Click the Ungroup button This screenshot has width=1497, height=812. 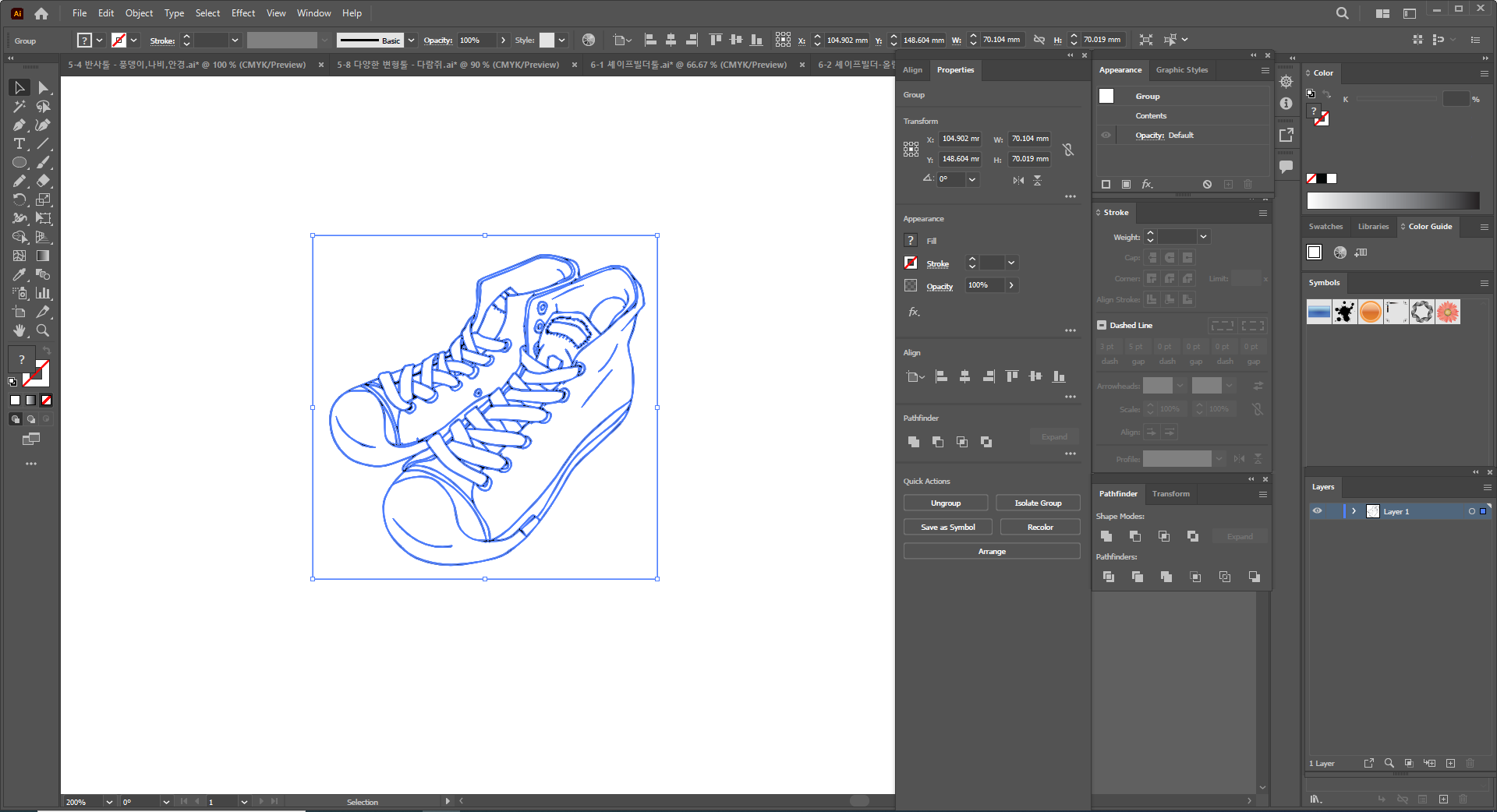tap(946, 503)
